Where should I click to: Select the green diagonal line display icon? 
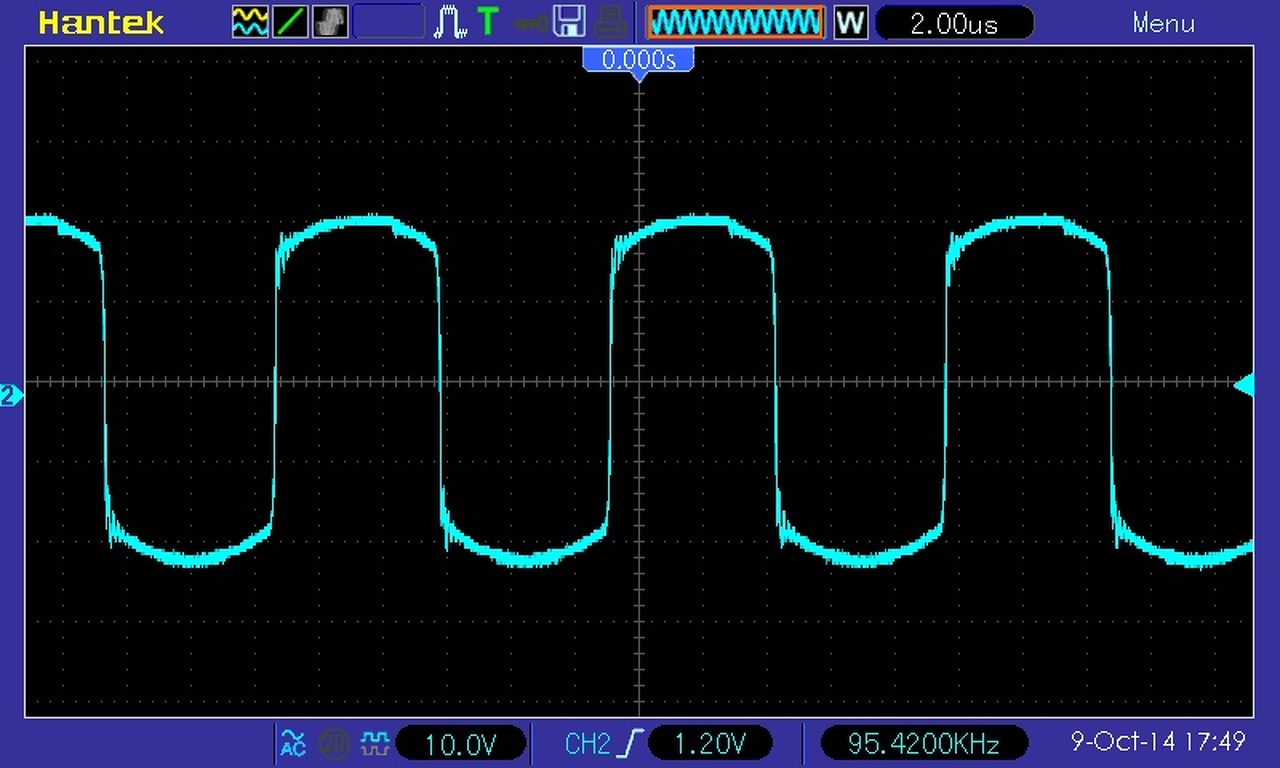point(290,22)
